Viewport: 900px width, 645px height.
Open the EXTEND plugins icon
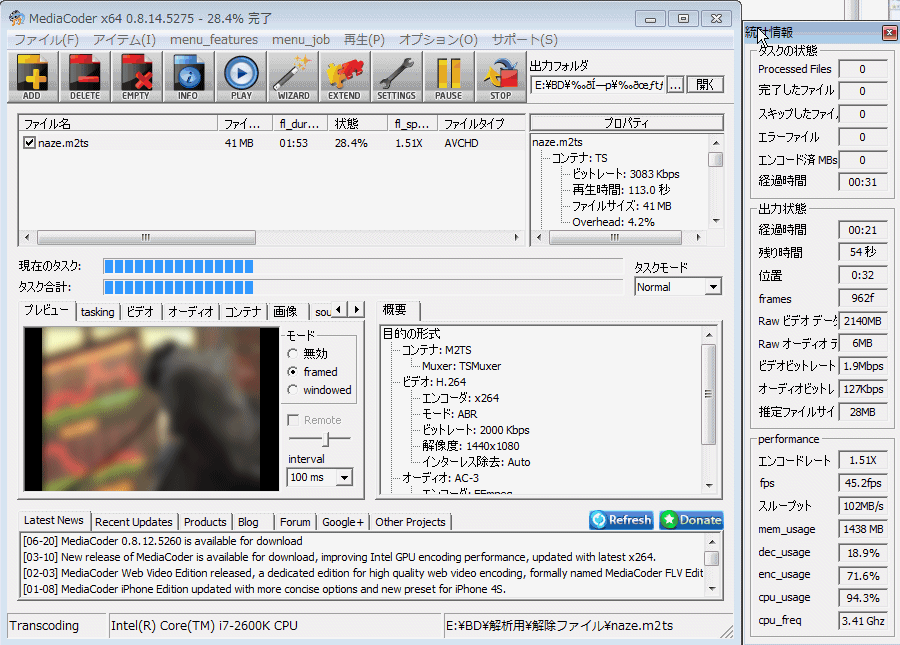tap(344, 76)
